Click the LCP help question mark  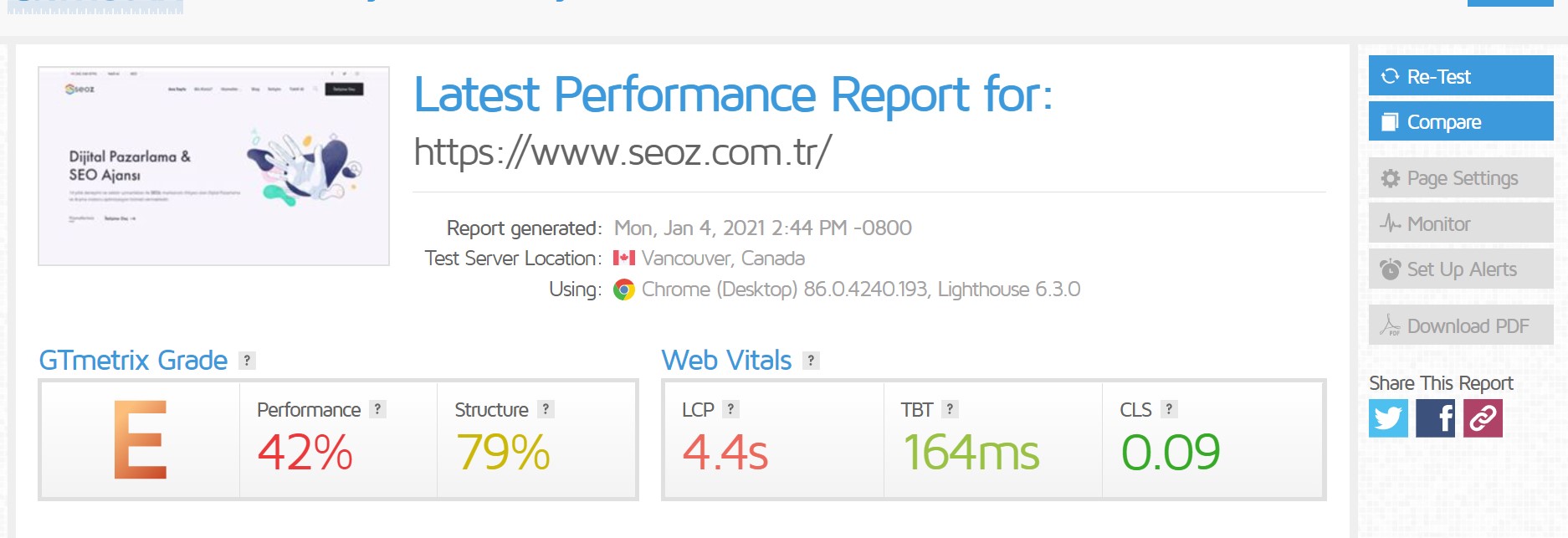(730, 409)
